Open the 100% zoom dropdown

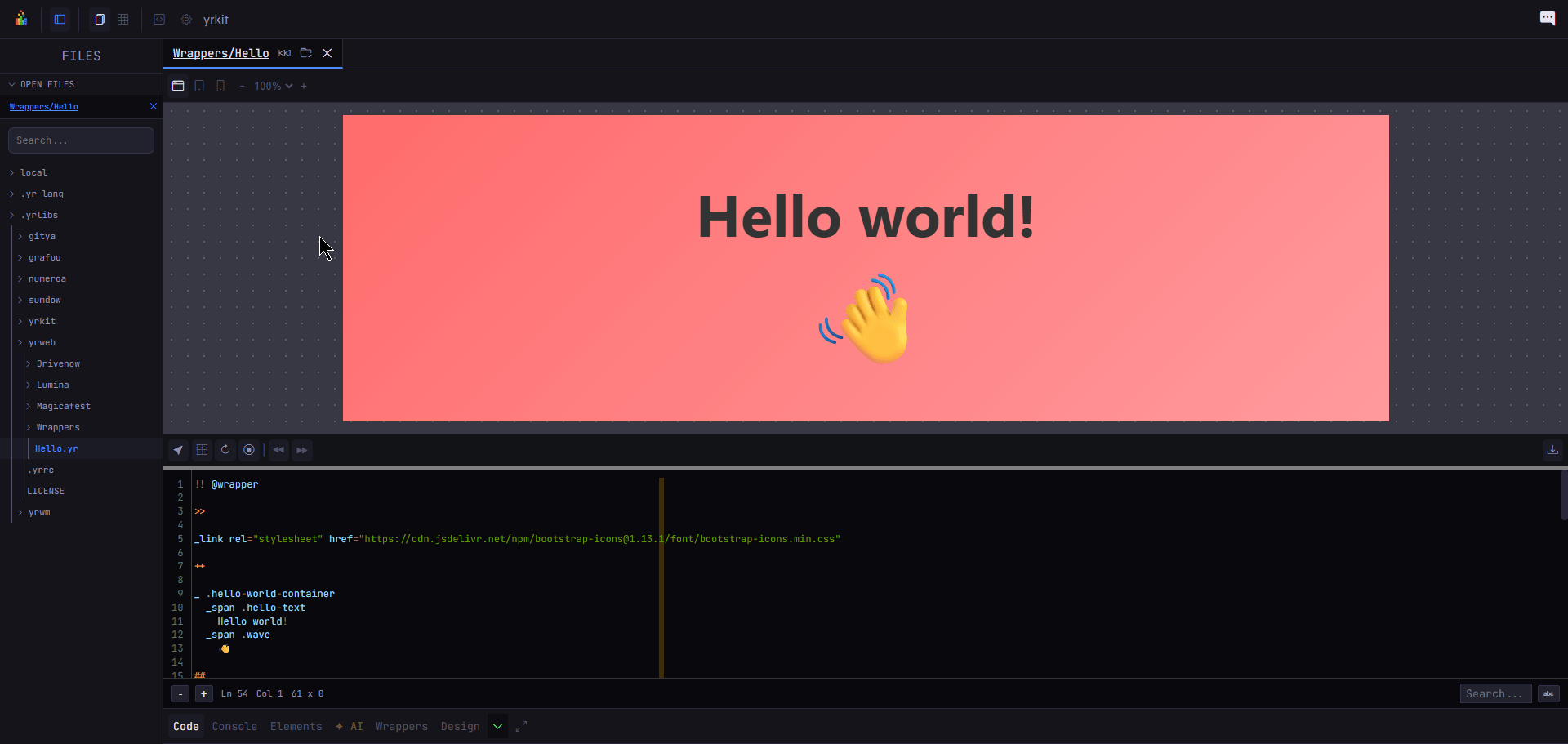tap(274, 86)
